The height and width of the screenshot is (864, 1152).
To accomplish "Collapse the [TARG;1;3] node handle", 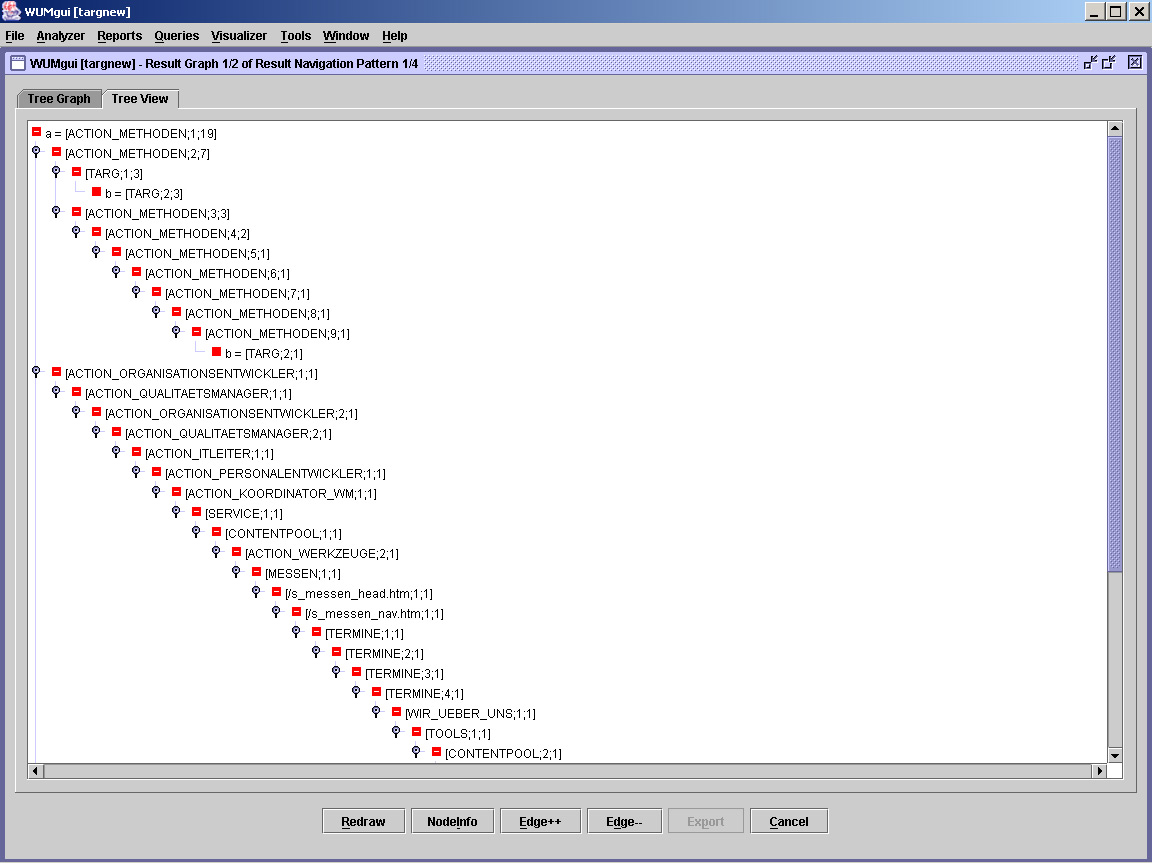I will (56, 171).
